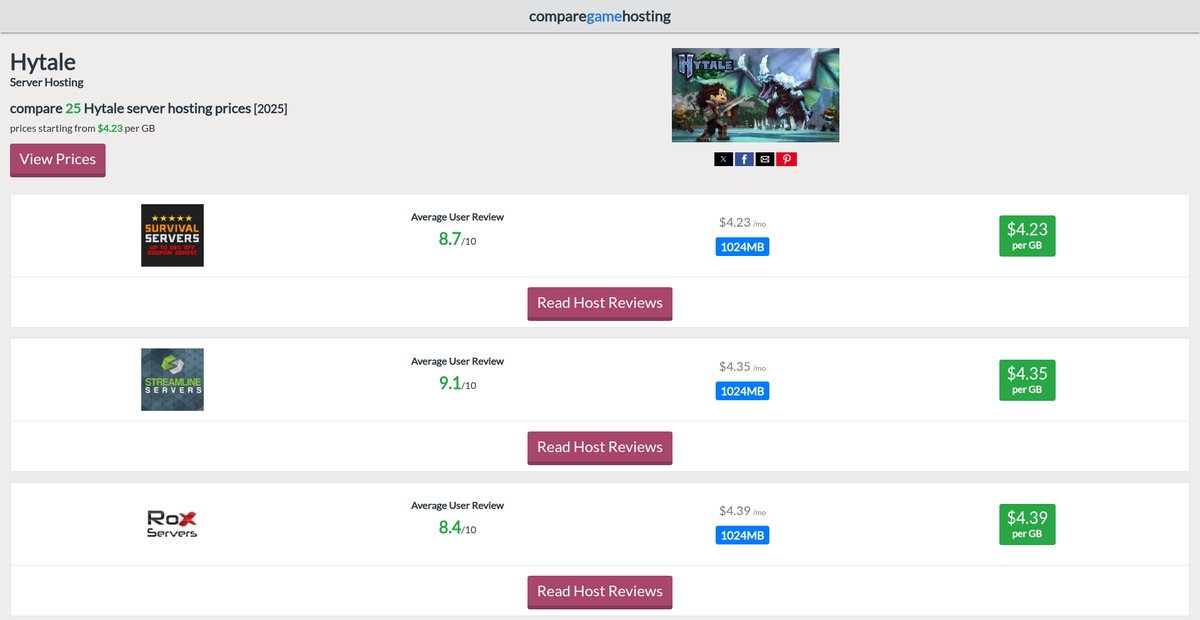Click 1024MB badge in Rox Servers row
The height and width of the screenshot is (620, 1200).
pyautogui.click(x=742, y=535)
